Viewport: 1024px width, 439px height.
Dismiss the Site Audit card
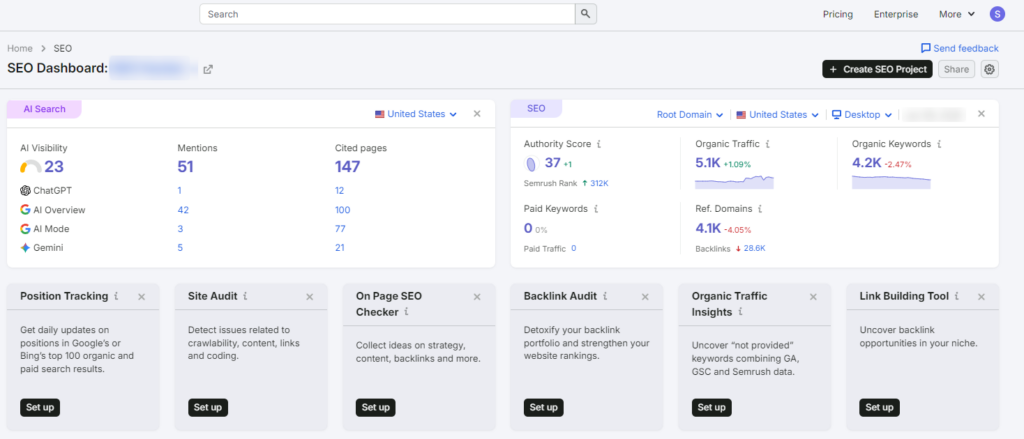click(x=310, y=297)
